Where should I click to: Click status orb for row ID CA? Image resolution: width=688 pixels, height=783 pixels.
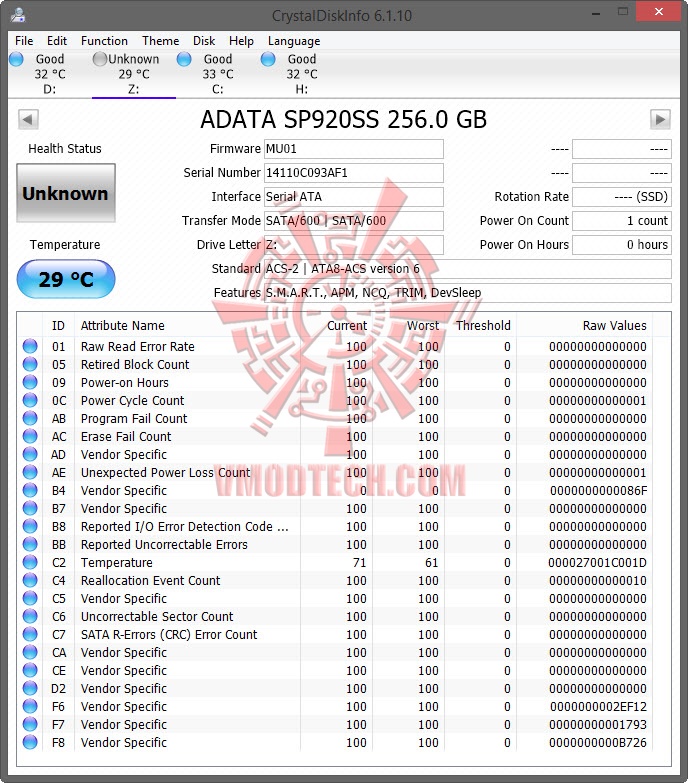coord(30,652)
